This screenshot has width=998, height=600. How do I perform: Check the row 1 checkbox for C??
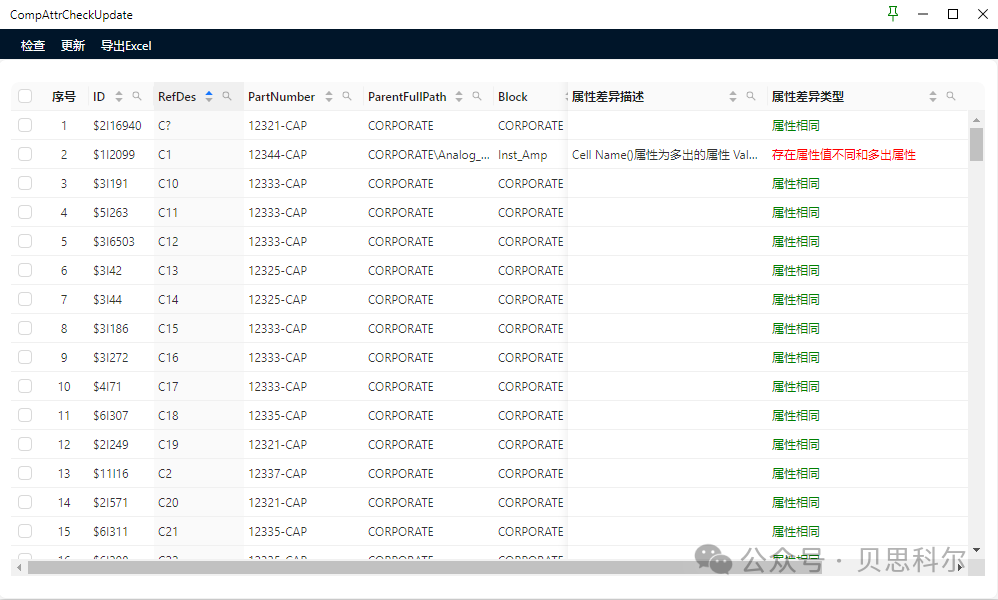click(x=25, y=125)
